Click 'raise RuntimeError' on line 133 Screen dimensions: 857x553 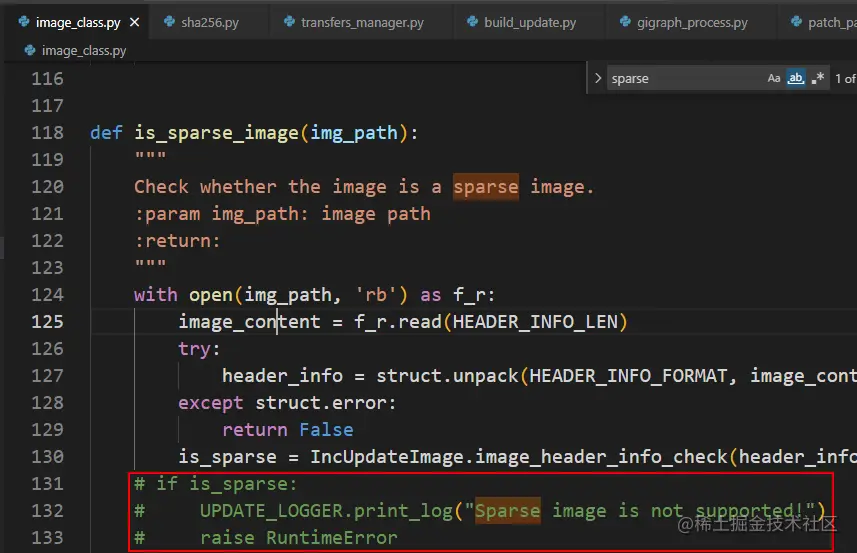[x=299, y=538]
